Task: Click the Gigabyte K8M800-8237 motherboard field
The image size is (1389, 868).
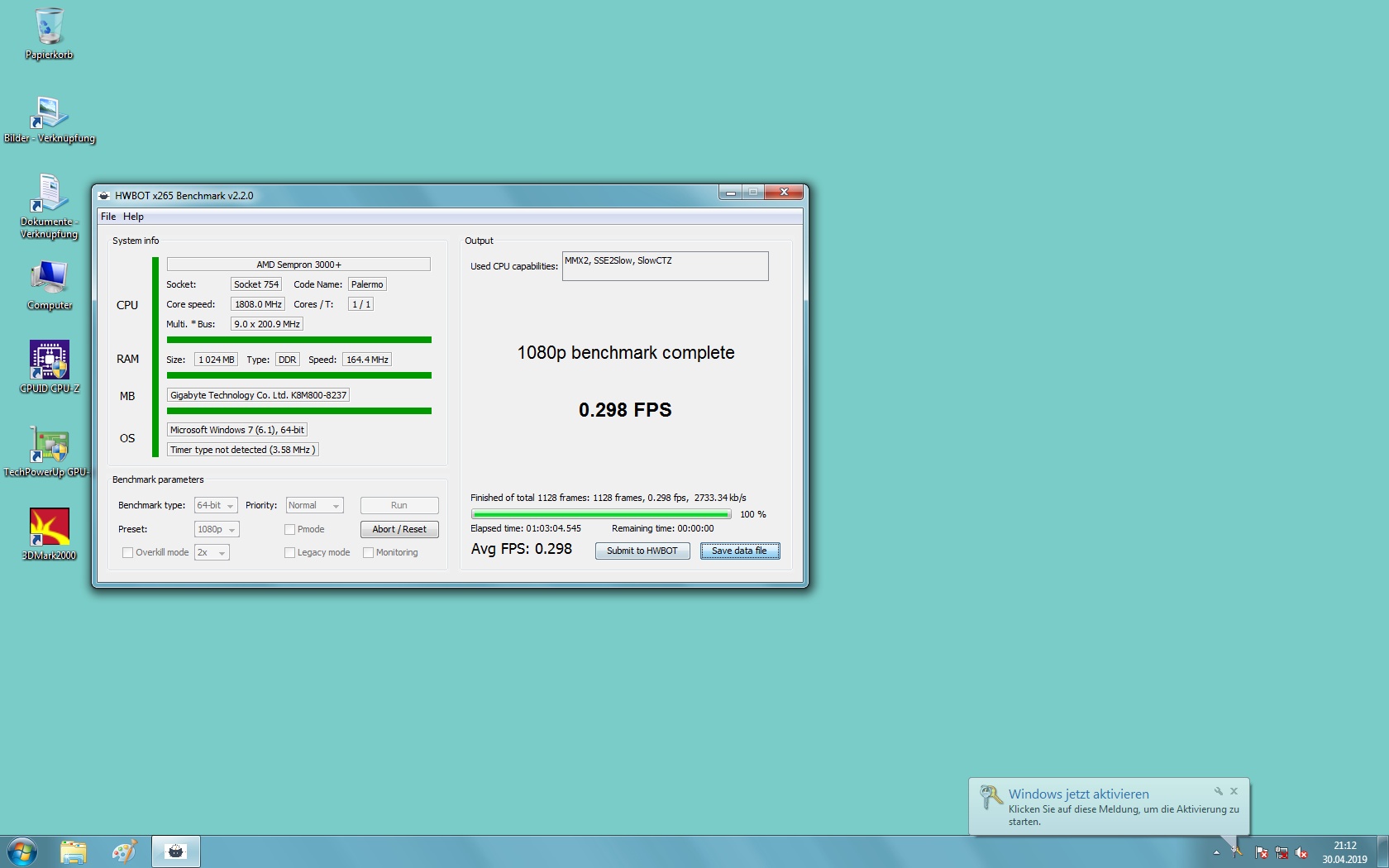Action: [258, 395]
